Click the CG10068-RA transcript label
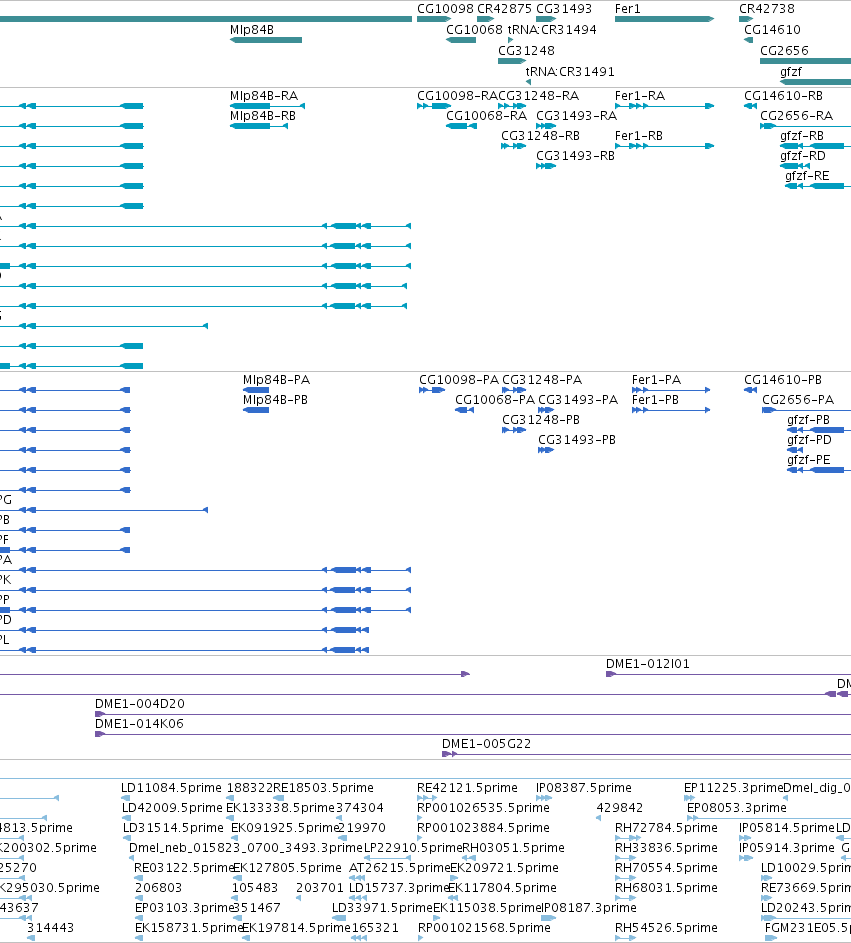 pos(487,115)
